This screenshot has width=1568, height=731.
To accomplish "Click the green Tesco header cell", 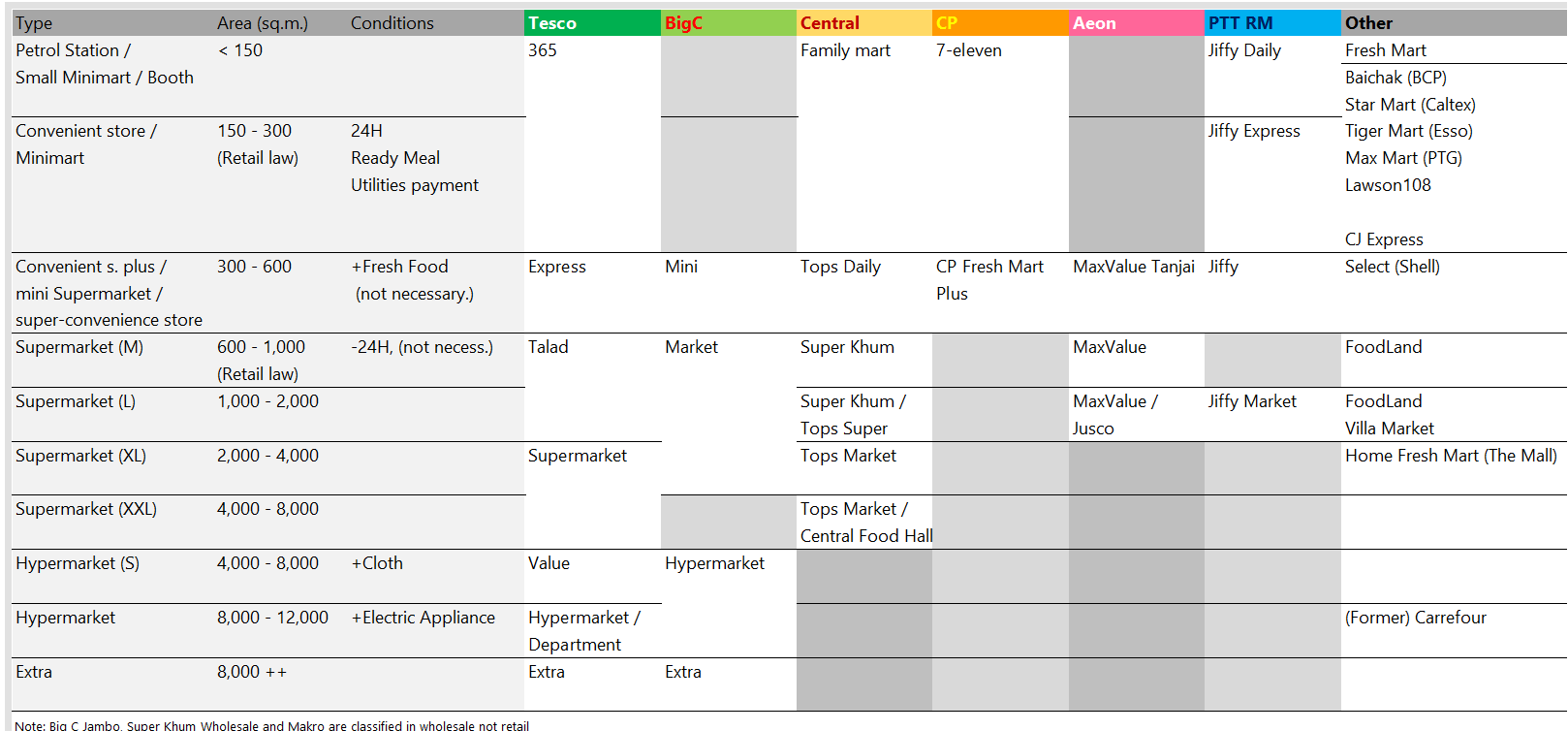I will tap(591, 23).
